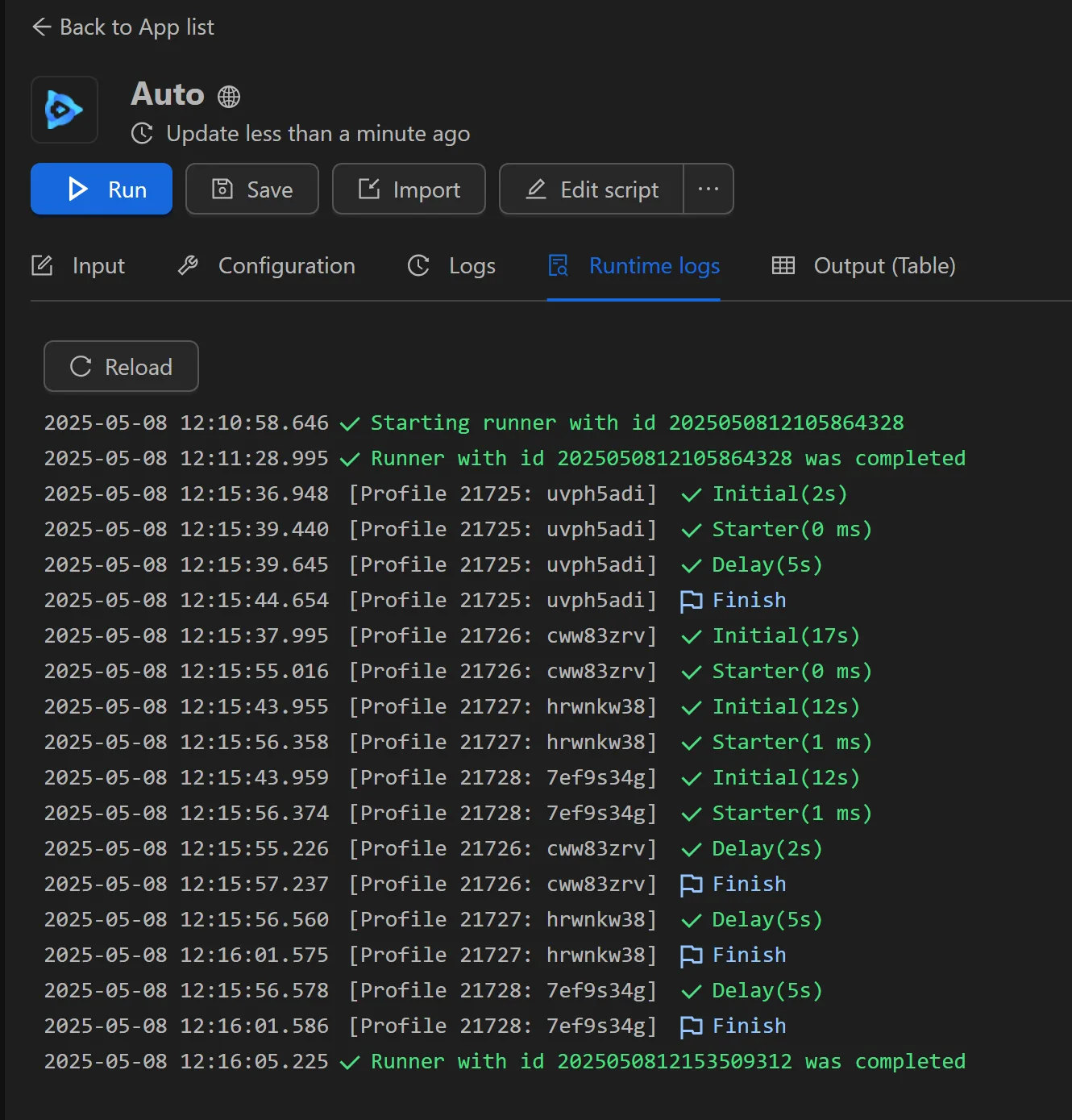Switch to the Logs tab
The width and height of the screenshot is (1072, 1120).
pyautogui.click(x=472, y=265)
